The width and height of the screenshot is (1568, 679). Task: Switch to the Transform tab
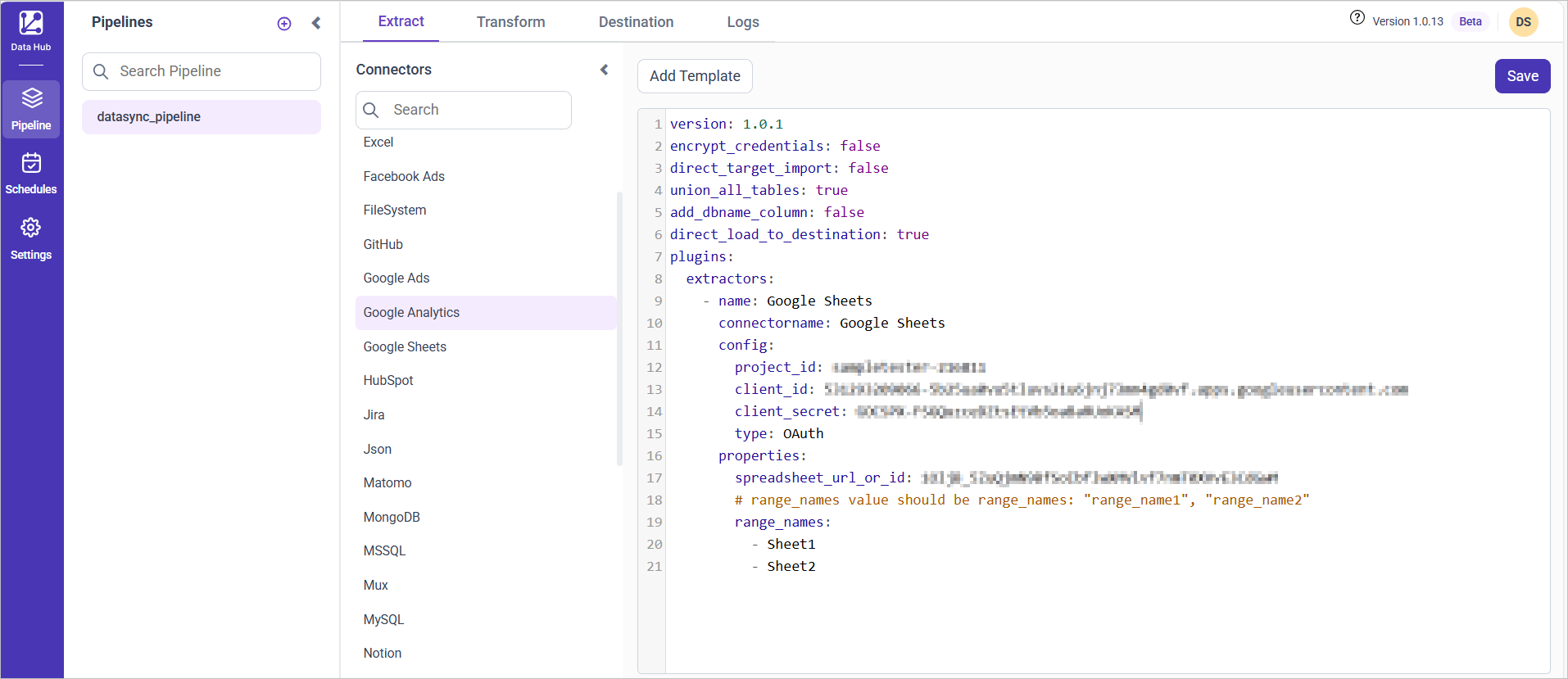(x=510, y=22)
